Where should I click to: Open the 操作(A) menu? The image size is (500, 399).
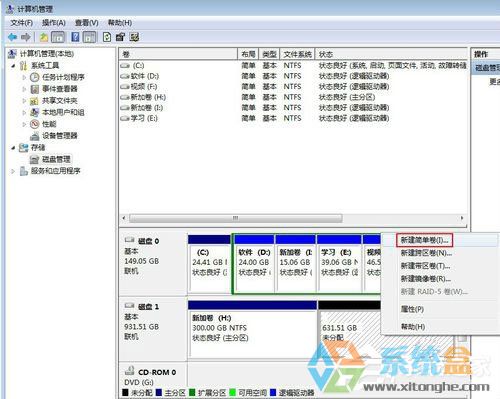[x=54, y=23]
